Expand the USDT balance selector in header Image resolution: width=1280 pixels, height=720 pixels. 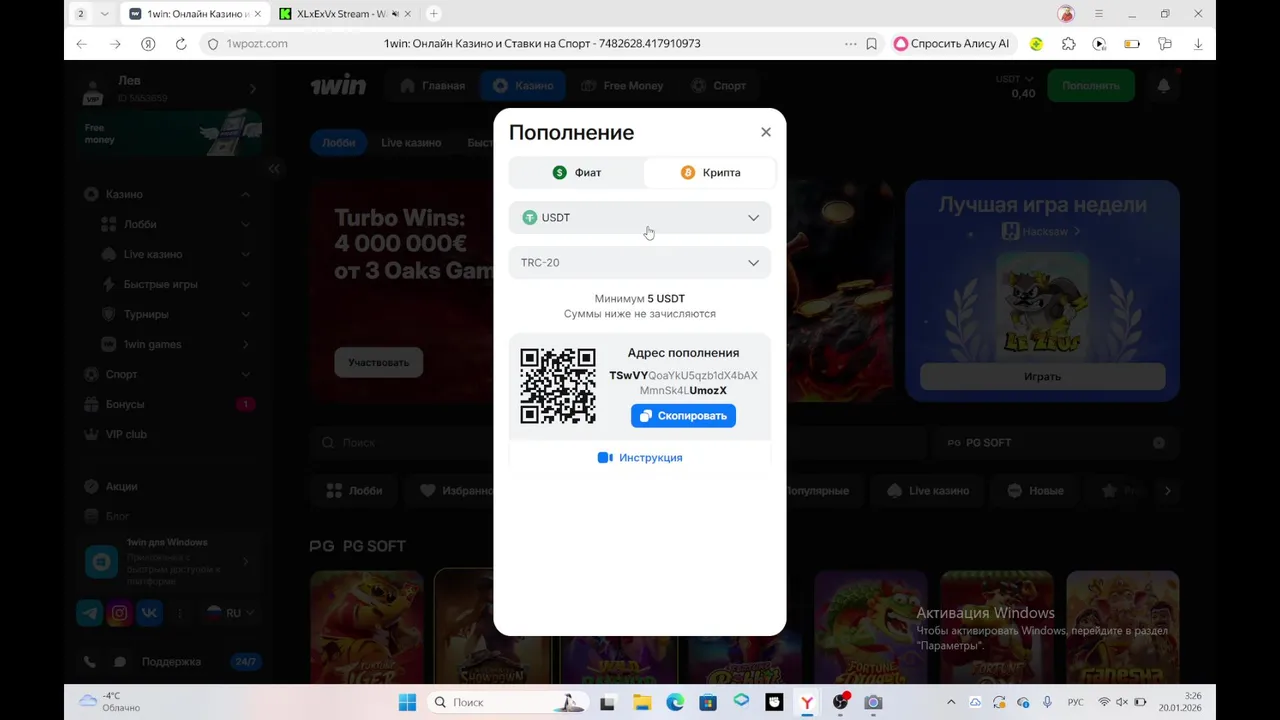(1014, 79)
